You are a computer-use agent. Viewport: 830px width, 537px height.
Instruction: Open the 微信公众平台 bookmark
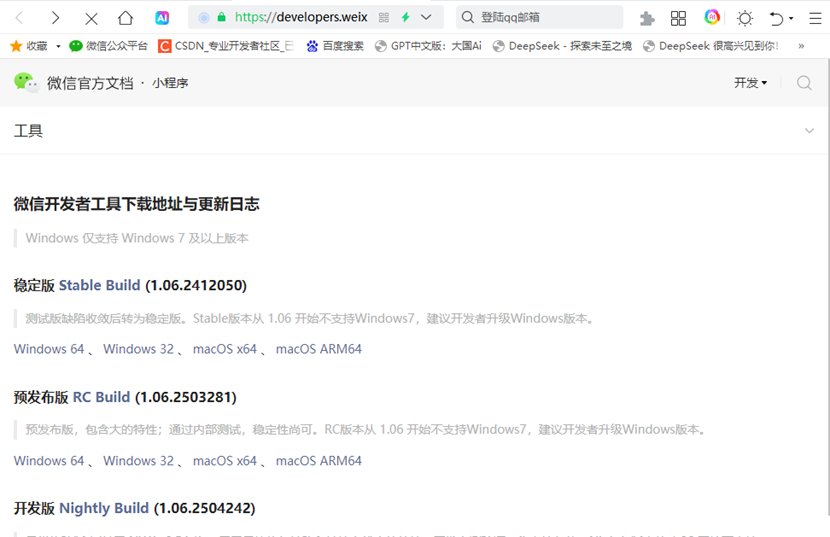coord(109,46)
